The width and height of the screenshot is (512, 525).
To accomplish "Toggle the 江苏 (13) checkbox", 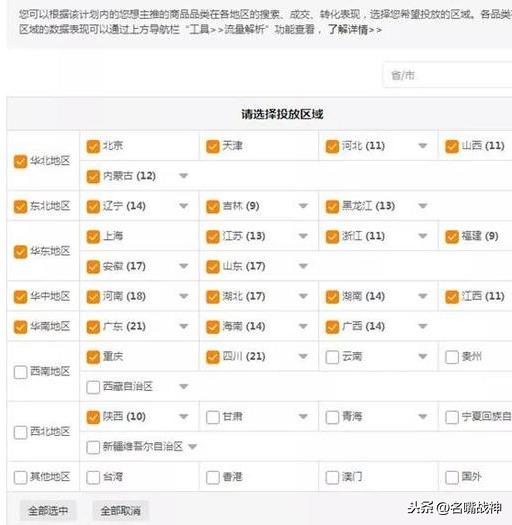I will point(213,237).
